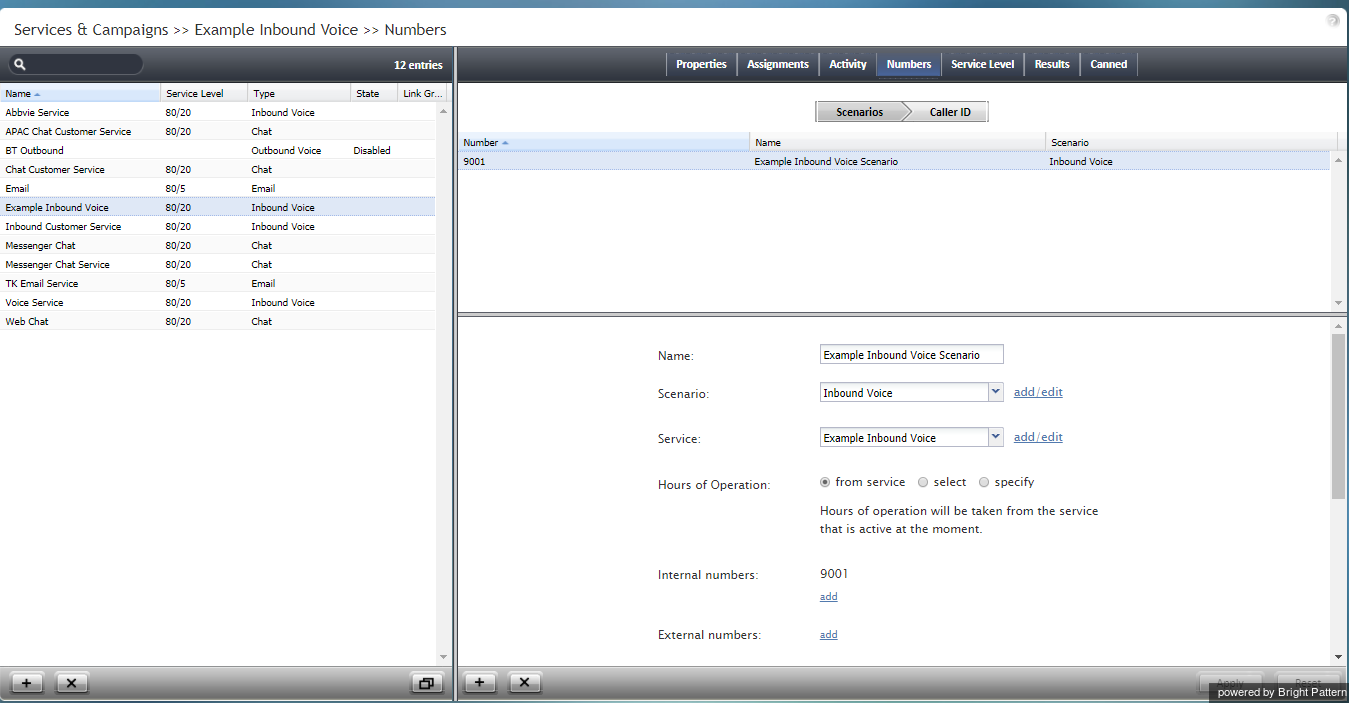Viewport: 1349px width, 703px height.
Task: Sort numbers table by Number column
Action: coord(604,142)
